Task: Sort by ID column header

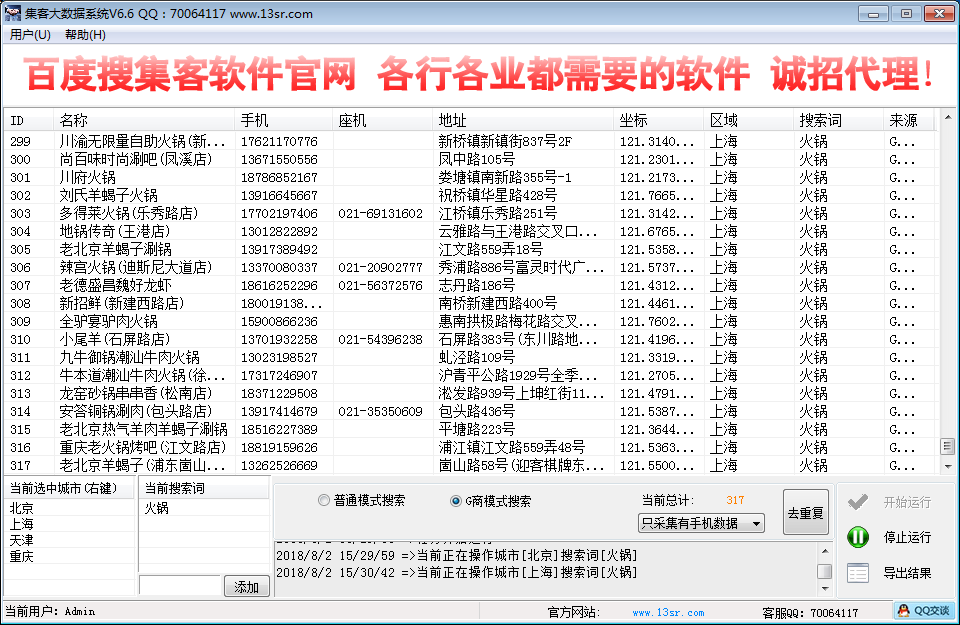Action: coord(29,121)
